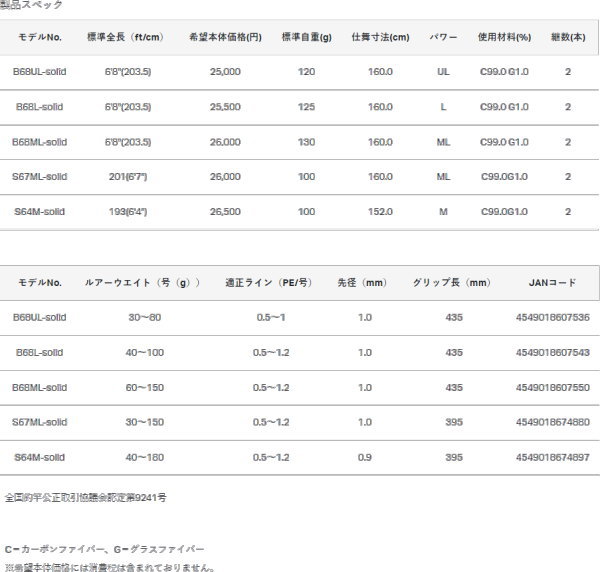Click the lure weight value 30~80
Image resolution: width=600 pixels, height=572 pixels.
(x=145, y=318)
